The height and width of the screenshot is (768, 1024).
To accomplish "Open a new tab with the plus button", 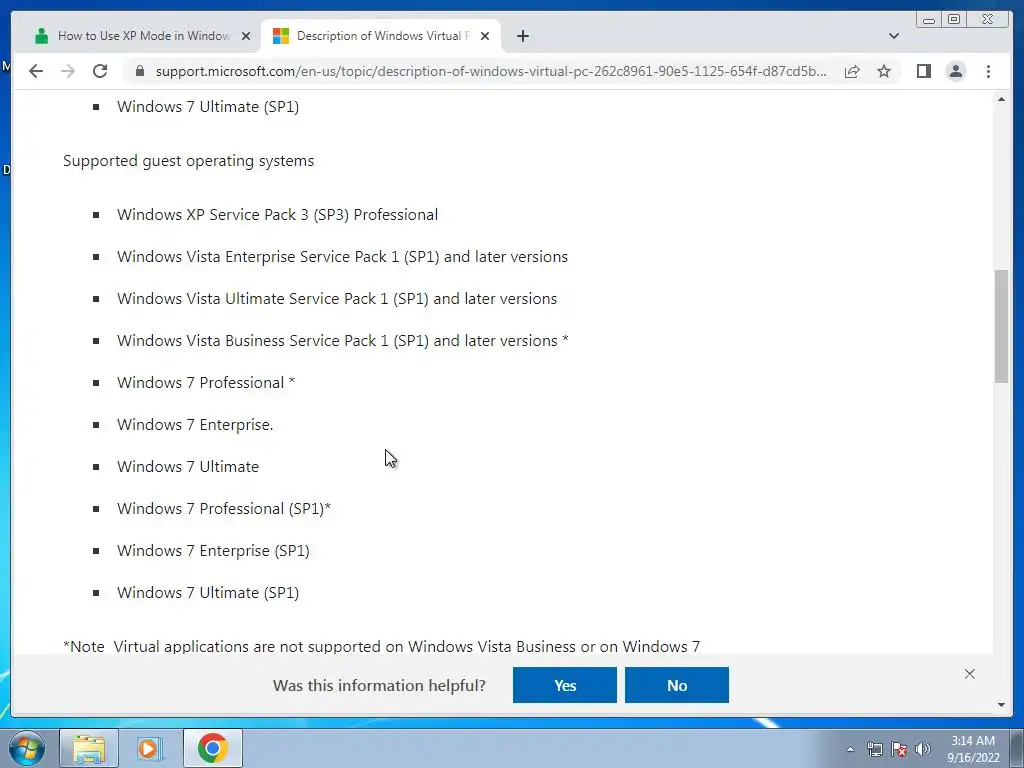I will (x=522, y=36).
